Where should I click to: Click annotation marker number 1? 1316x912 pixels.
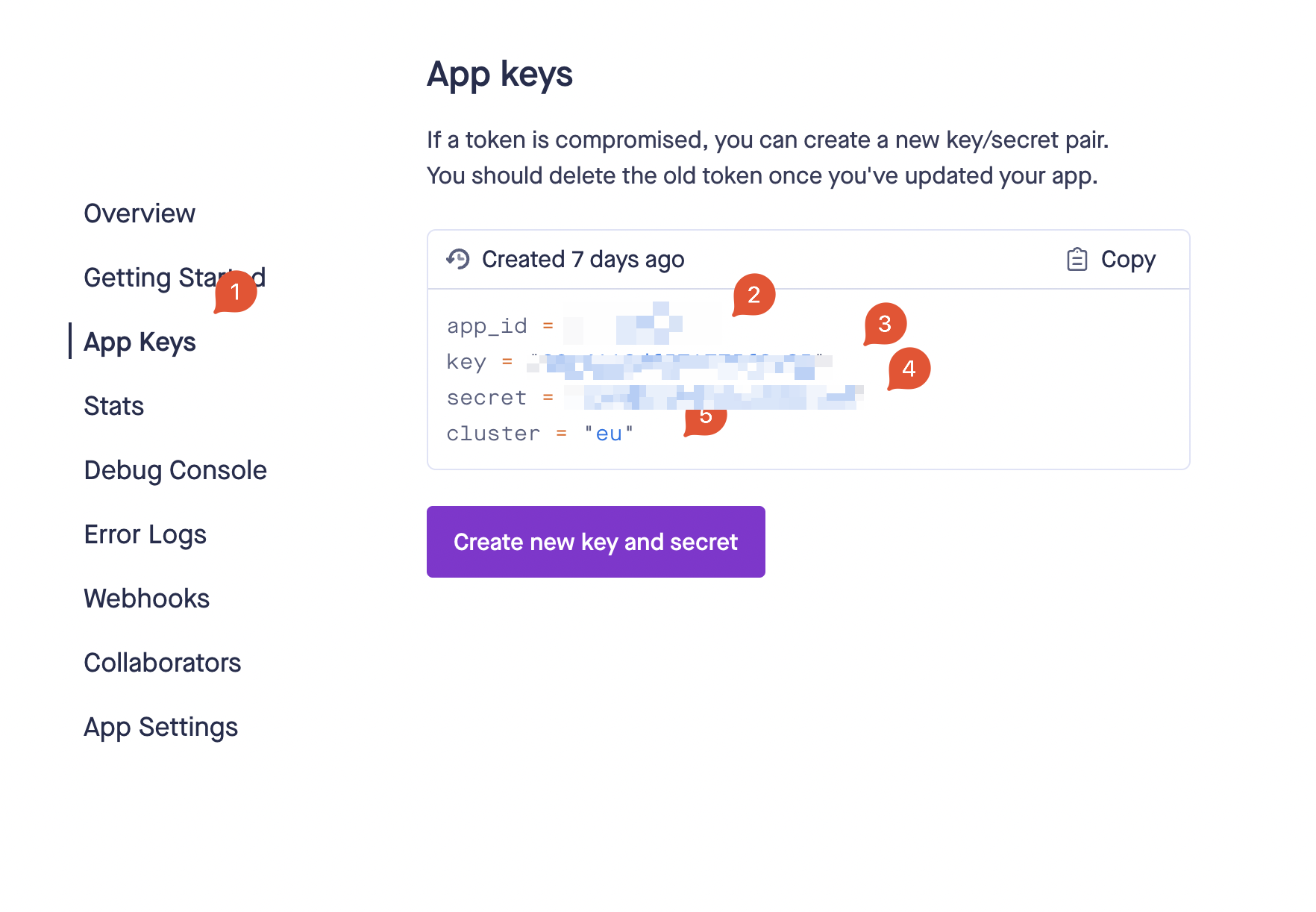coord(235,291)
